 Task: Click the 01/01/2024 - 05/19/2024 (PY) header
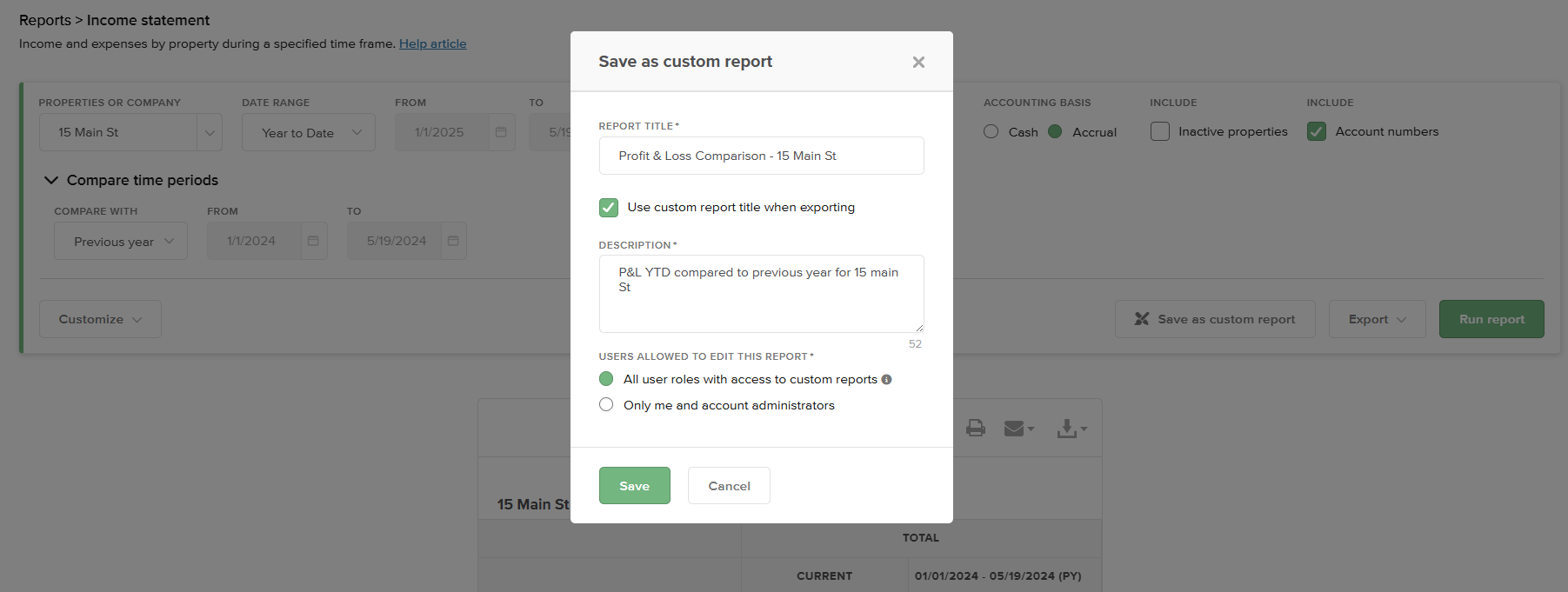pyautogui.click(x=998, y=576)
